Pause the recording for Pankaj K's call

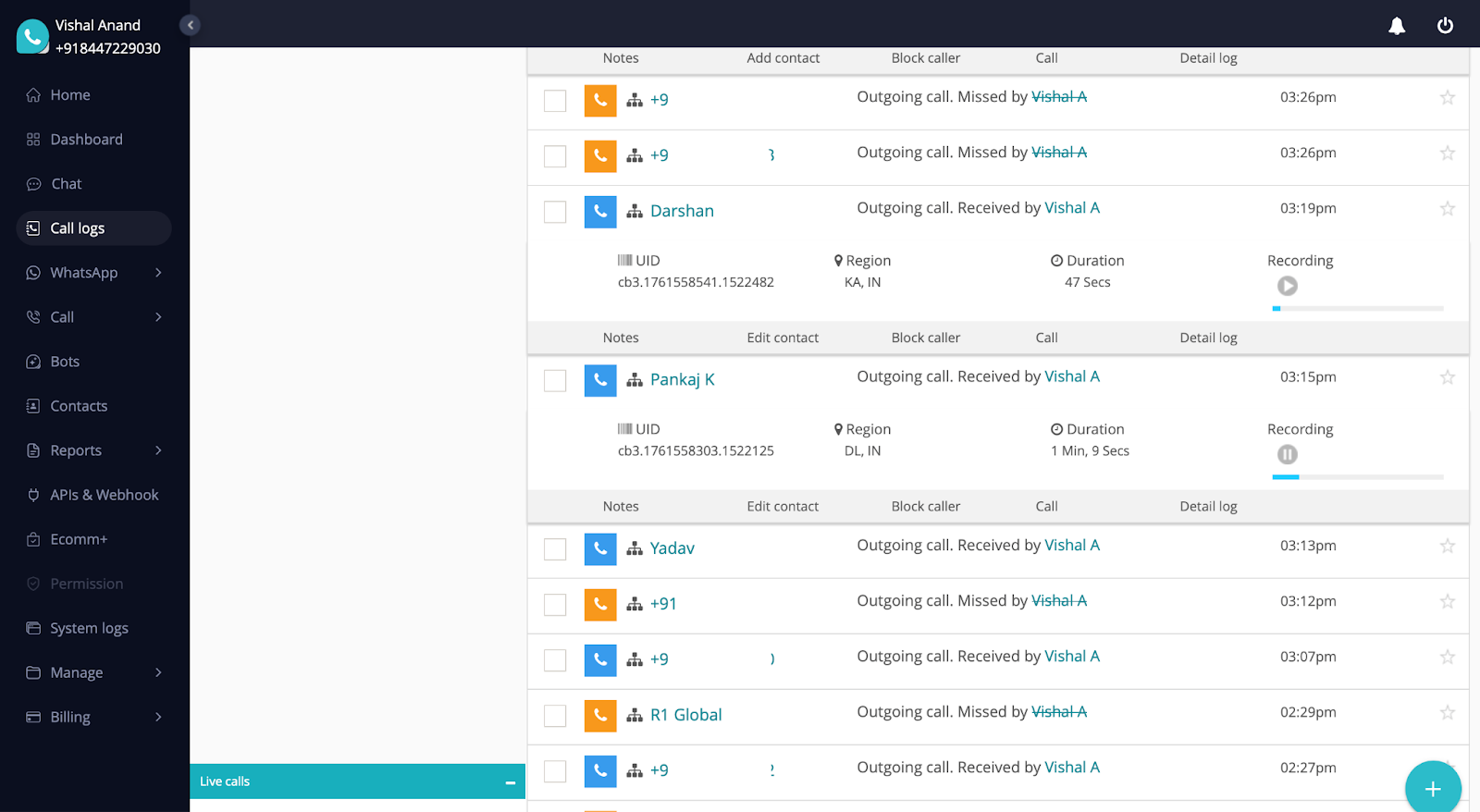(1287, 455)
